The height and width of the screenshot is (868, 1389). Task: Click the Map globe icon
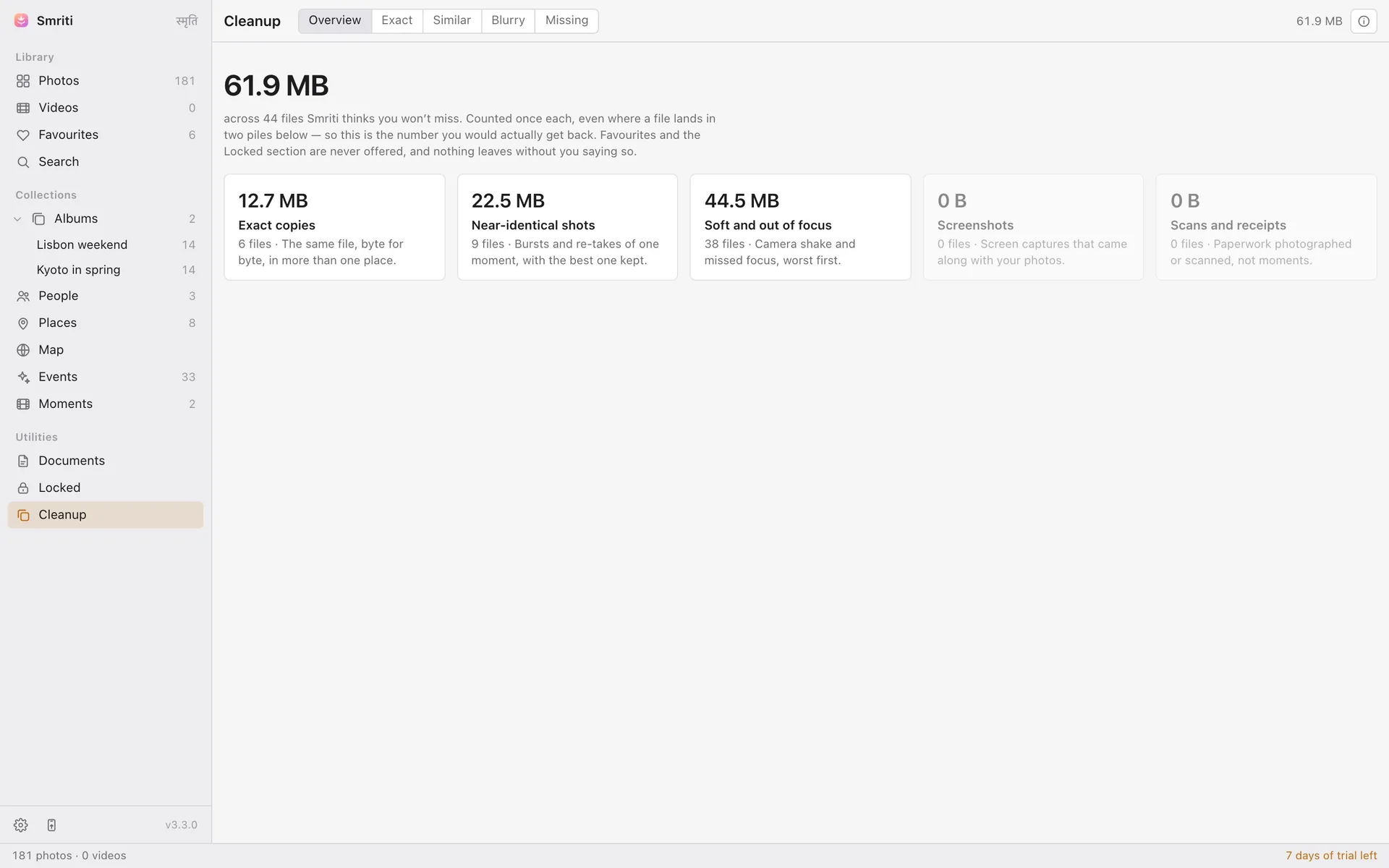tap(23, 350)
